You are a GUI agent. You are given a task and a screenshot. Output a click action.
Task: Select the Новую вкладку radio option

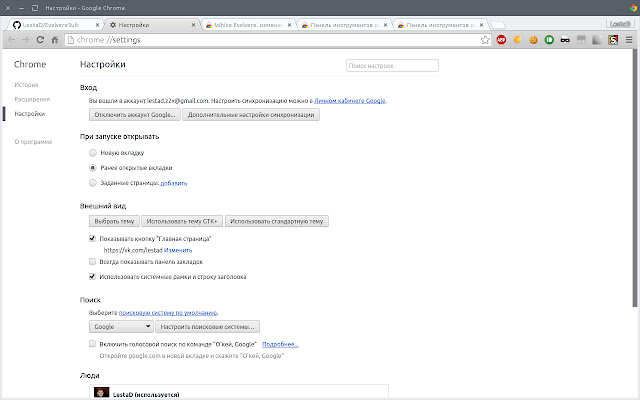point(93,153)
